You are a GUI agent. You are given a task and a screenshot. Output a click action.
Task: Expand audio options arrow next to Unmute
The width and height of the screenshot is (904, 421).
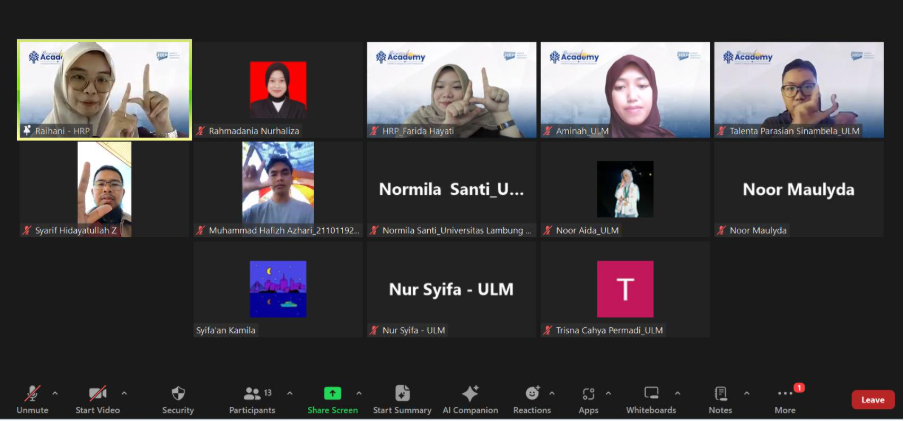click(x=55, y=393)
